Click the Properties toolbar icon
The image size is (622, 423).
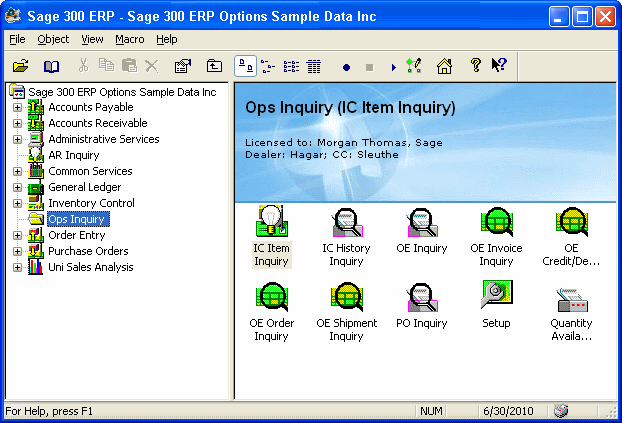[183, 65]
